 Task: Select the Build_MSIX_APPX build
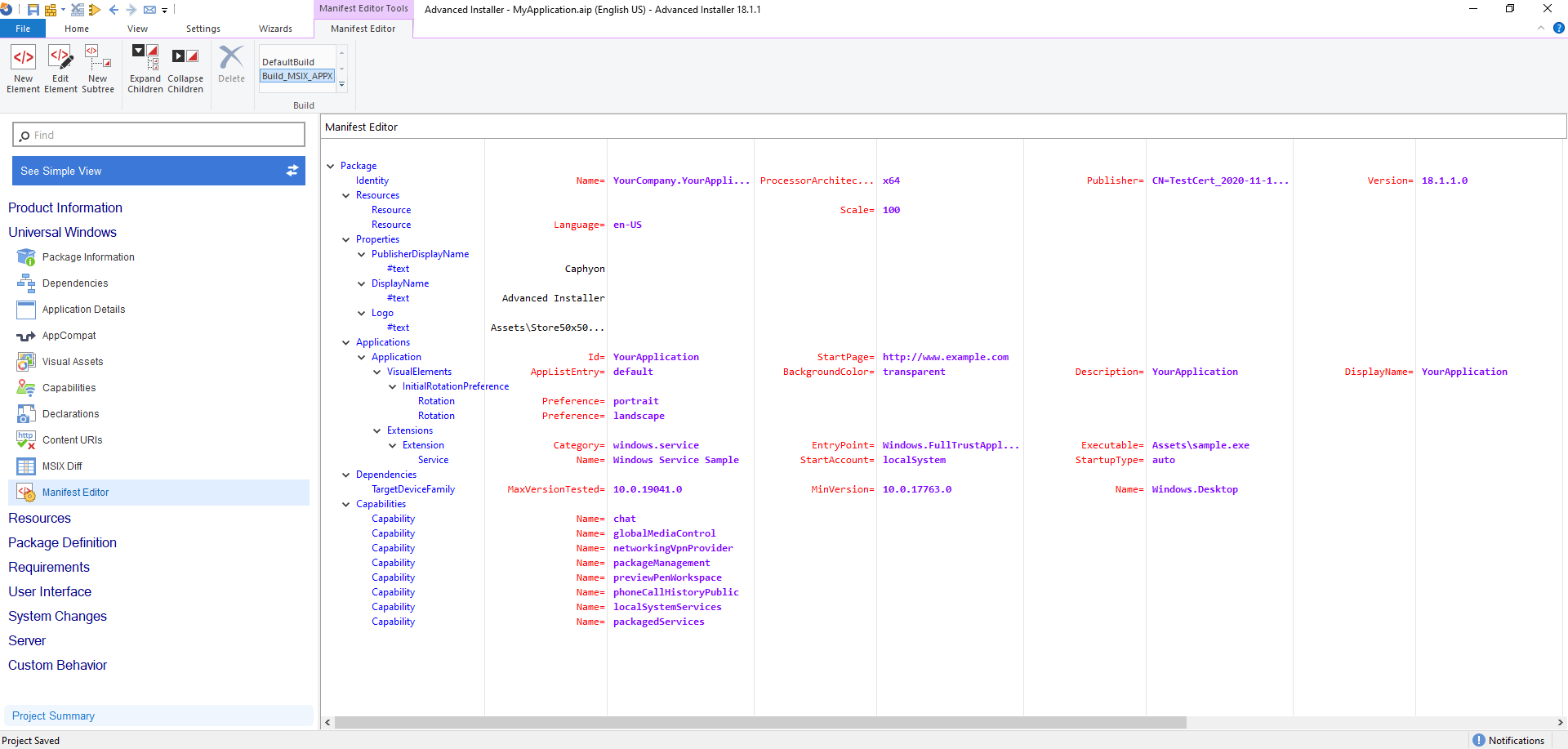click(x=296, y=75)
